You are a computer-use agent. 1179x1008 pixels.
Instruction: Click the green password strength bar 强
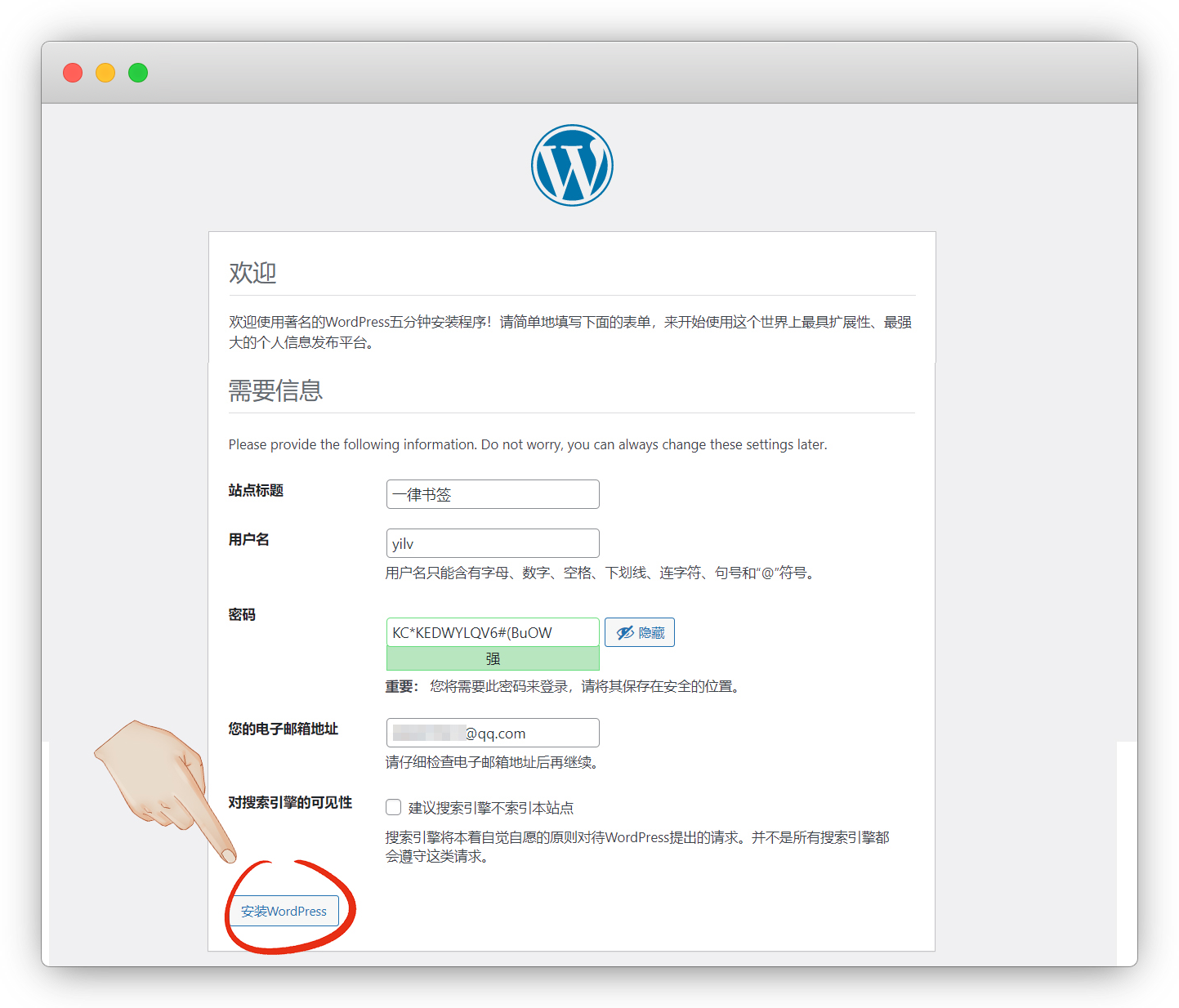click(493, 658)
